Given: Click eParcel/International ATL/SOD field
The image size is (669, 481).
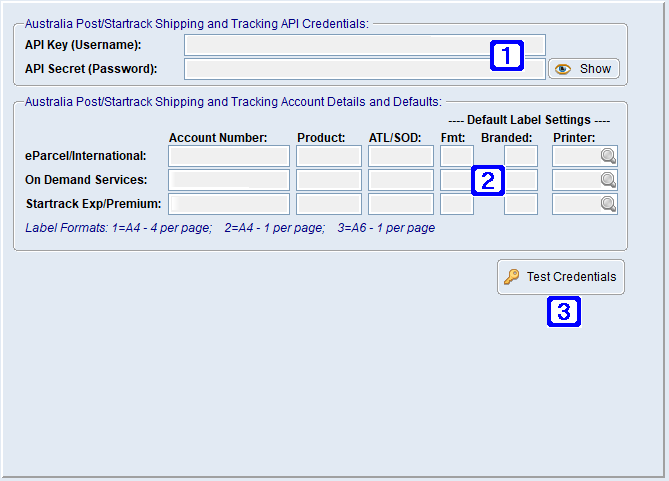Looking at the screenshot, I should coord(401,156).
